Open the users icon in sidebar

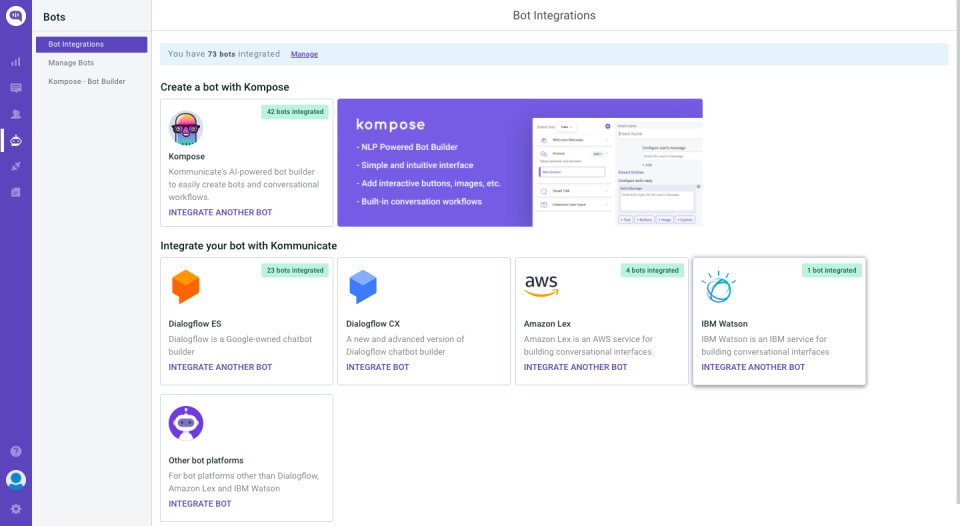pyautogui.click(x=16, y=114)
